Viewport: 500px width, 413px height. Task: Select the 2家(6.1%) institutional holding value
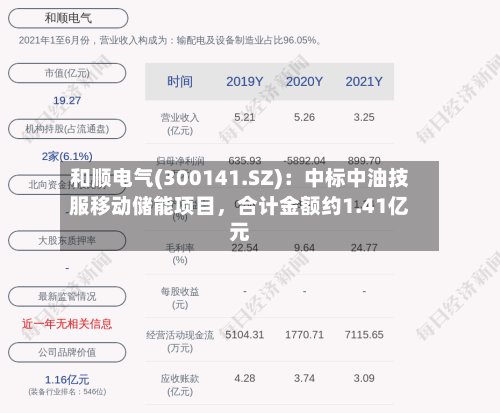67,156
